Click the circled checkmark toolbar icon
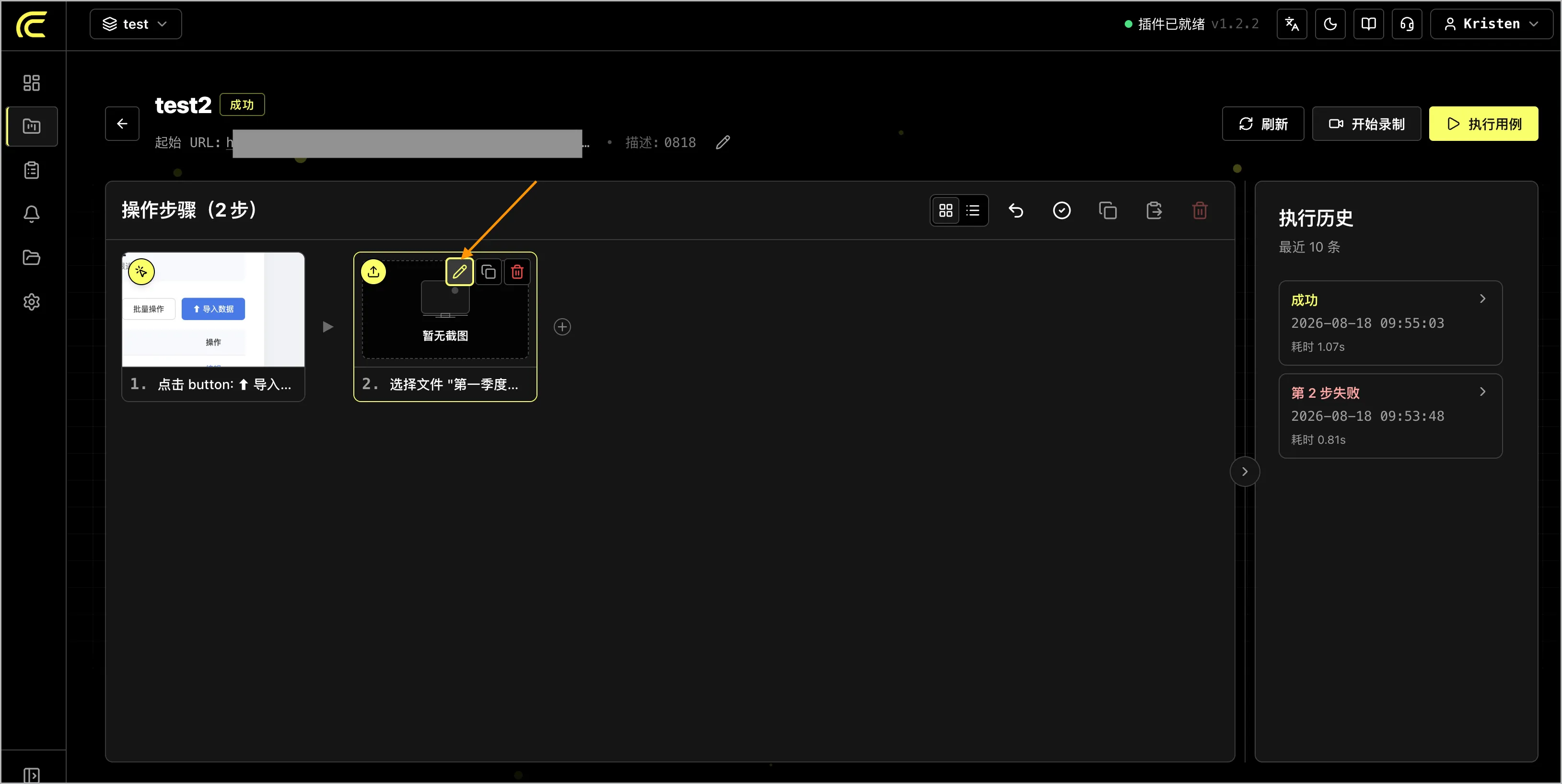 point(1062,210)
